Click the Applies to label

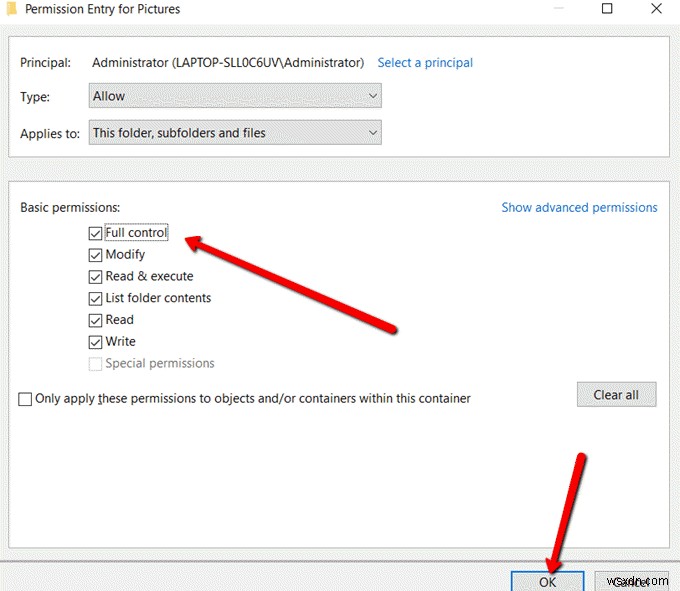50,134
